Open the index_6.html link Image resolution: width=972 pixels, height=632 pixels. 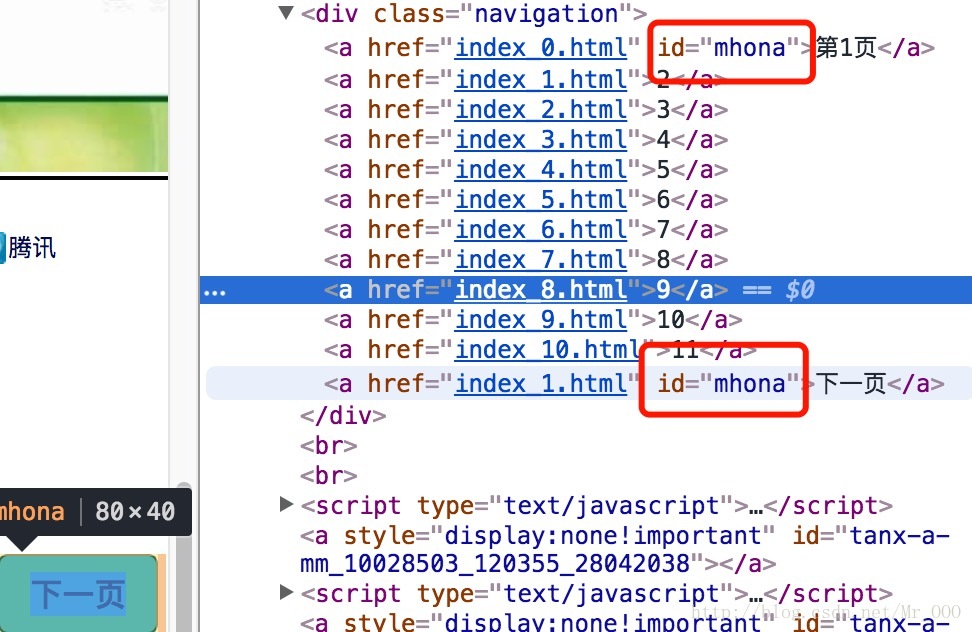pyautogui.click(x=541, y=229)
